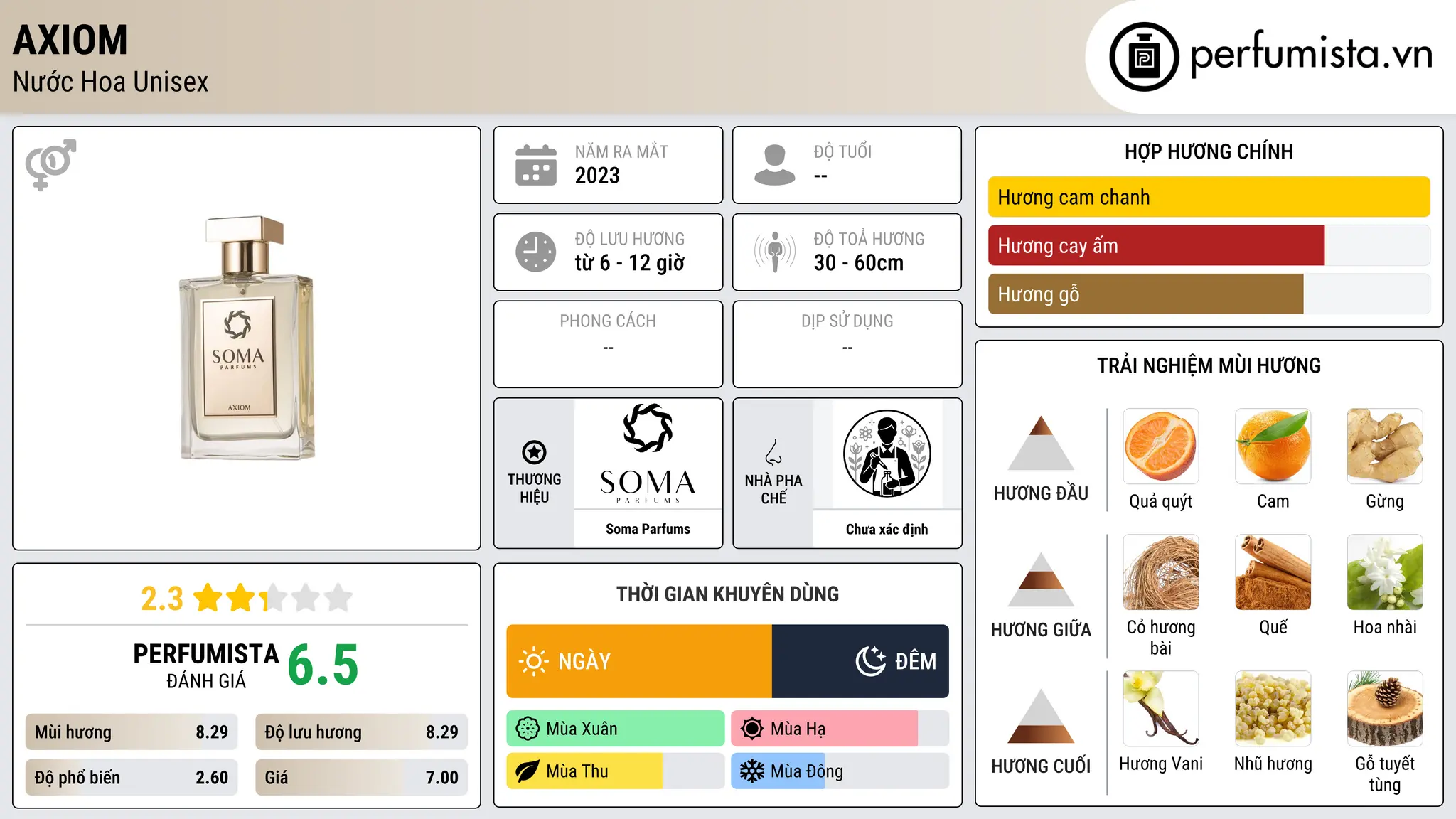Click the 2023 release year value
Screen dimensions: 1456x819
pyautogui.click(x=597, y=175)
